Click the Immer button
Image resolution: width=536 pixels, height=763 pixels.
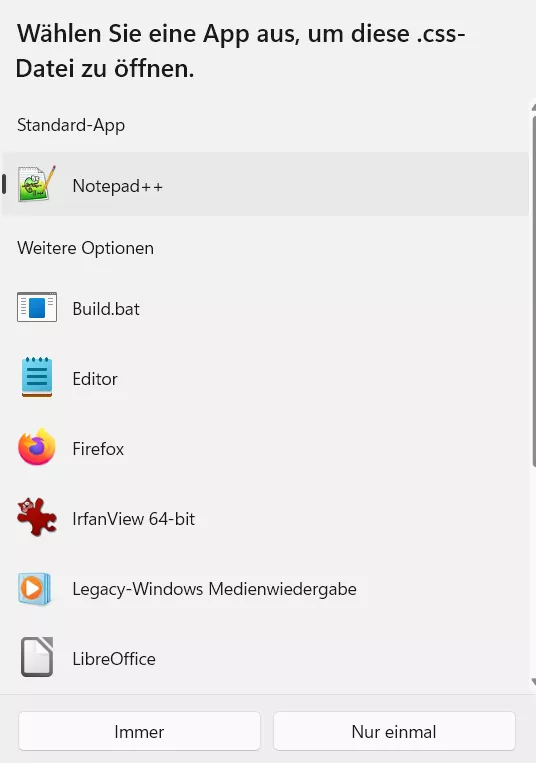point(139,731)
